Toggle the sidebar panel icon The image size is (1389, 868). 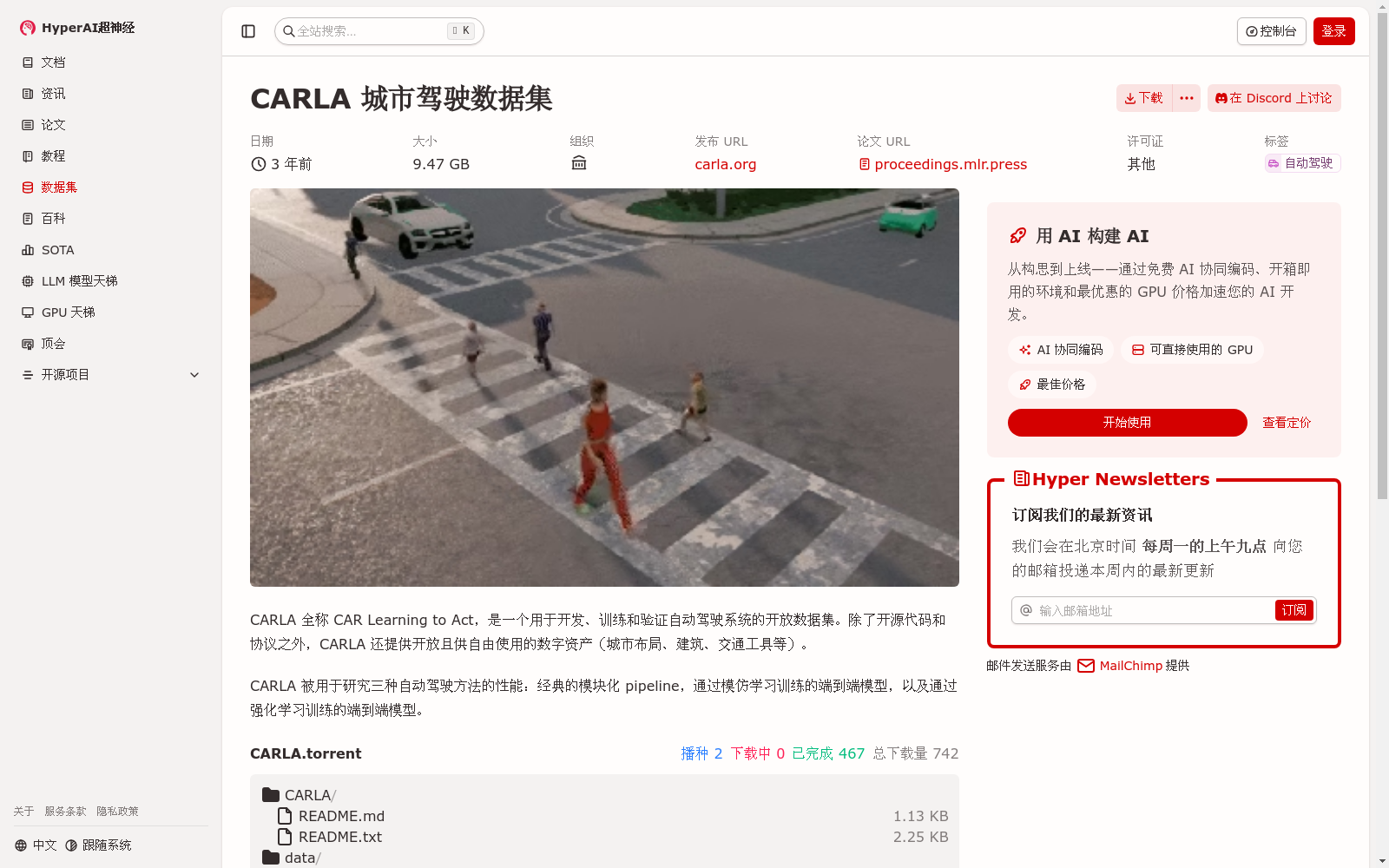coord(248,31)
